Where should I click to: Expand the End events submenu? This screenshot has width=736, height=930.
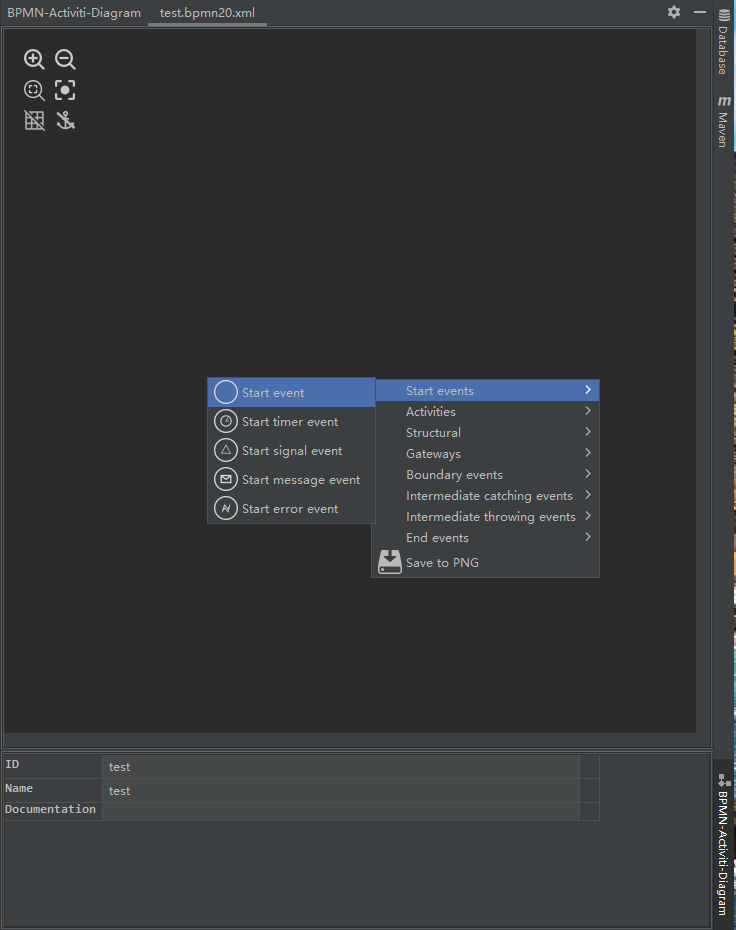click(486, 538)
